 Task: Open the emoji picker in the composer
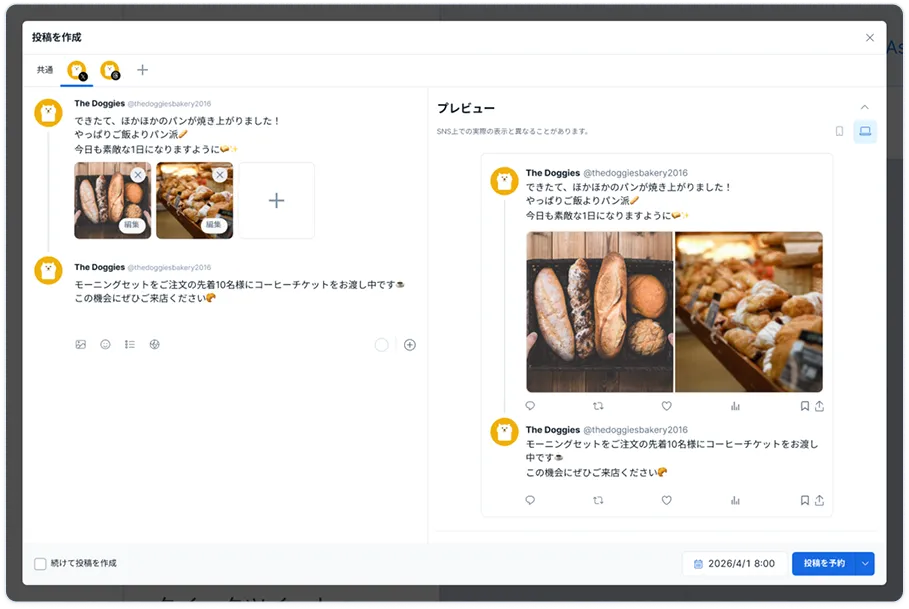[x=105, y=344]
